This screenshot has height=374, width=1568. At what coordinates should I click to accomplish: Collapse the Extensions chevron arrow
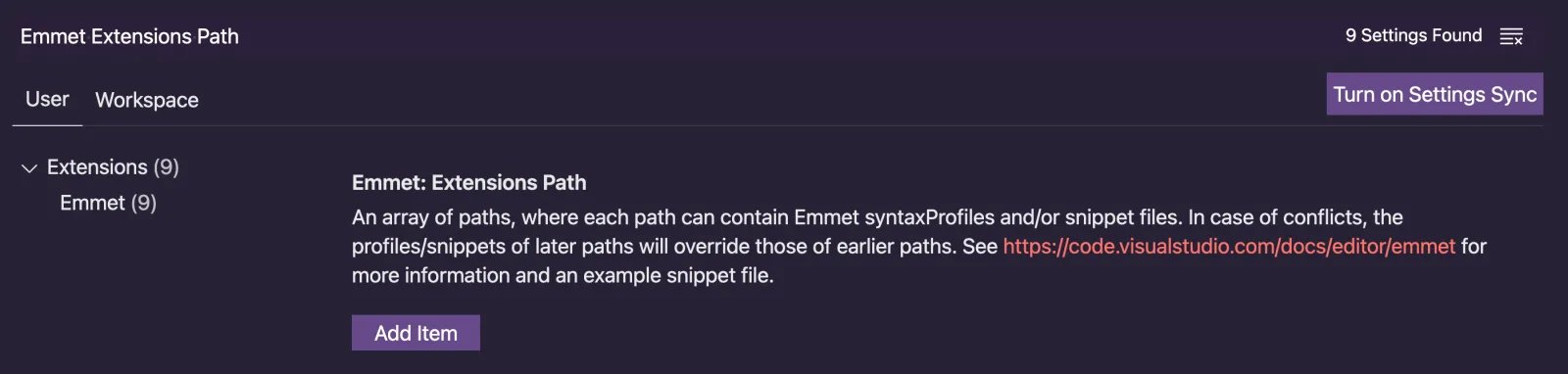click(x=29, y=168)
